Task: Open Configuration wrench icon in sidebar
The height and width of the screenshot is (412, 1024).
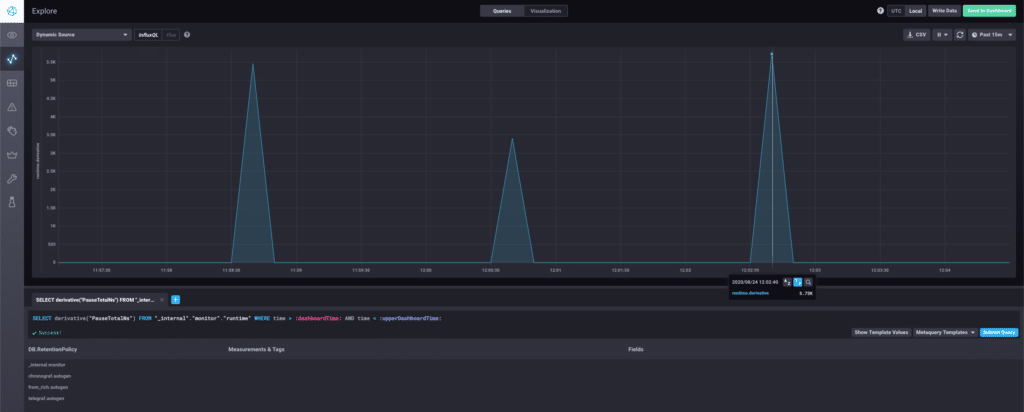Action: (x=12, y=178)
